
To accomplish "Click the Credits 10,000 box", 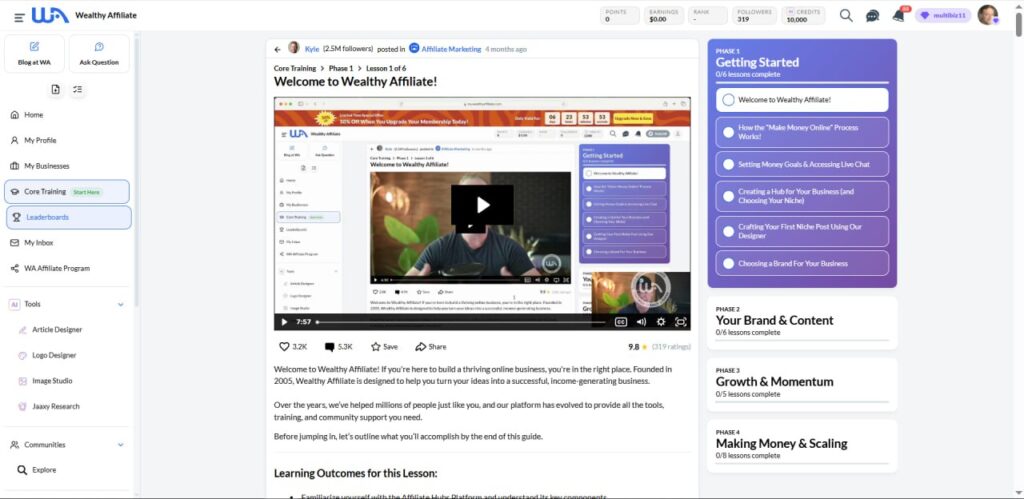I will (802, 16).
